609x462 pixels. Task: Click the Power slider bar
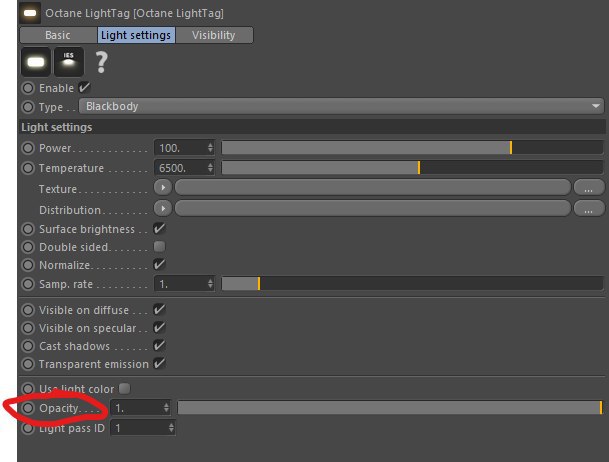click(x=412, y=148)
